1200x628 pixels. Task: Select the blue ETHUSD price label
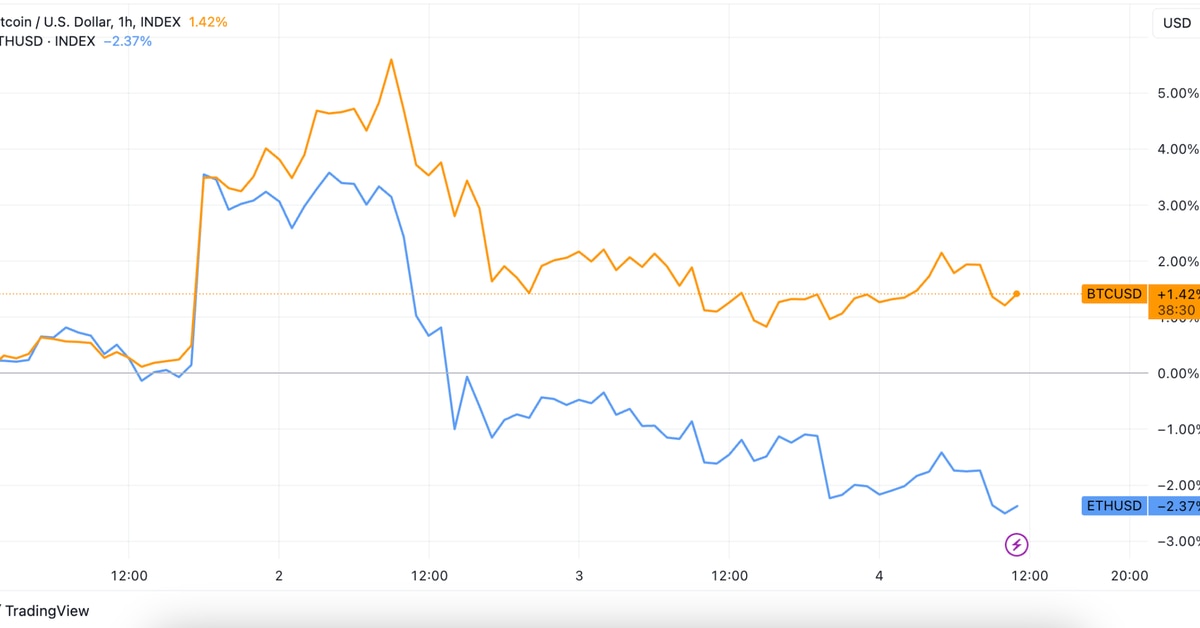pos(1114,506)
